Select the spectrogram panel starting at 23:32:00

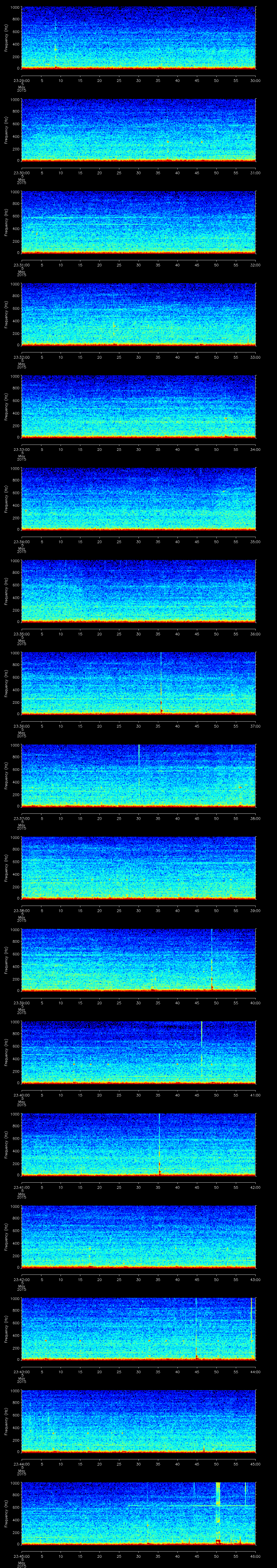pos(138,314)
